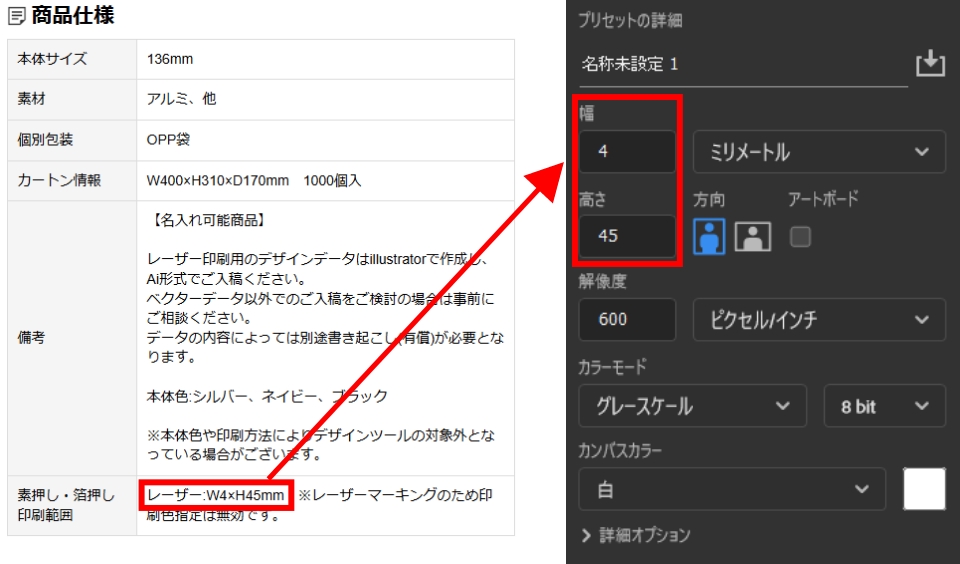Click the 高さ height input field
This screenshot has height=564, width=960.
[627, 236]
